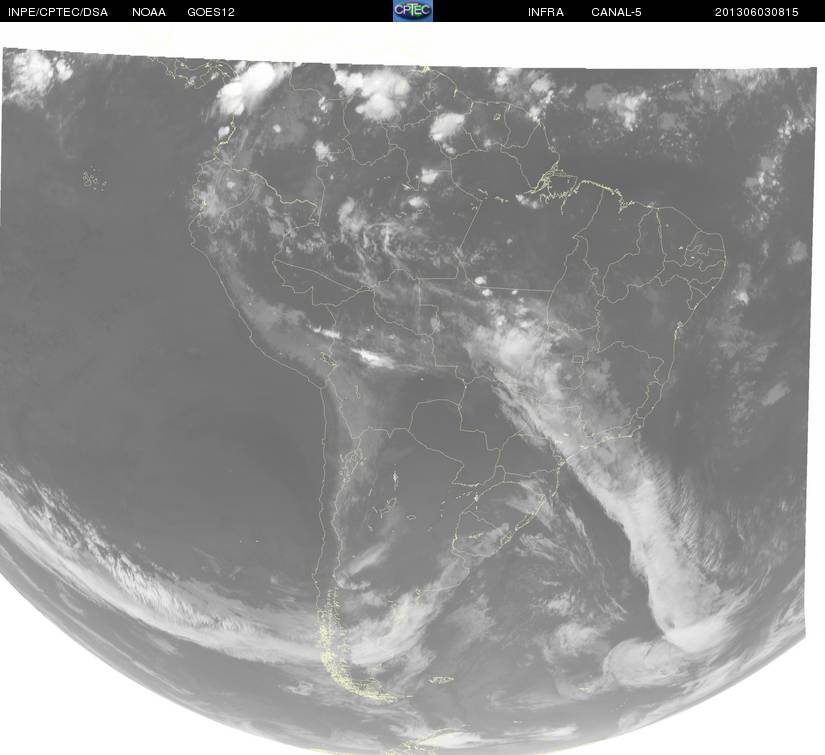Click the GOES12 satellite label
The height and width of the screenshot is (755, 825).
click(211, 12)
